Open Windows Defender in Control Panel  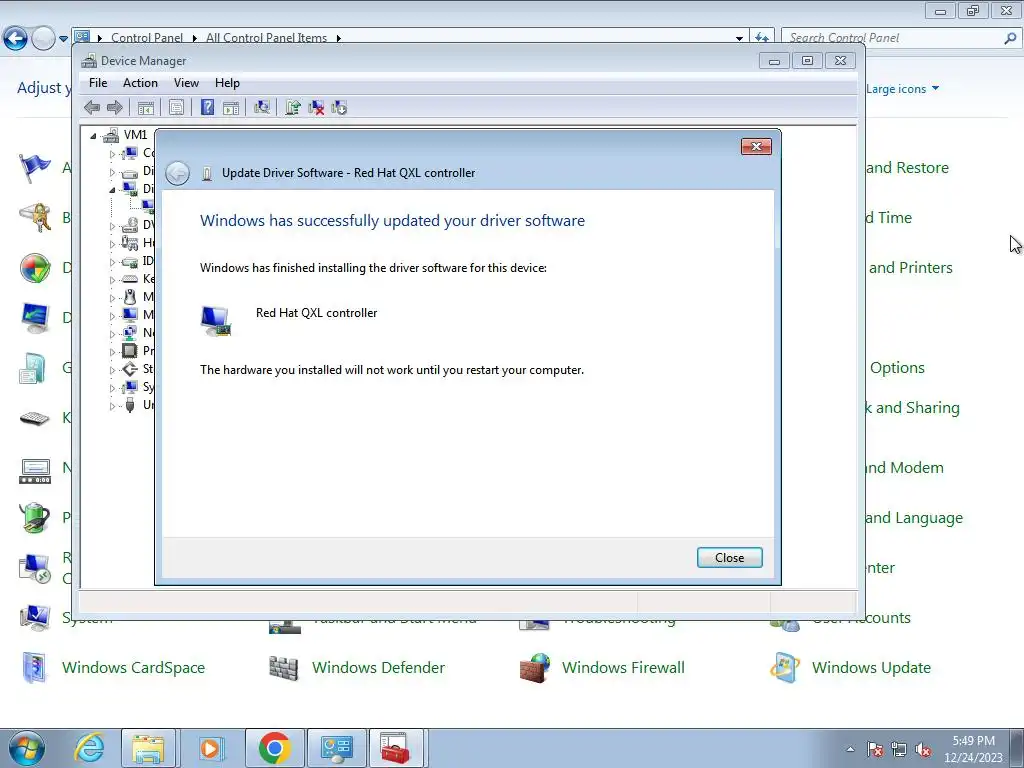378,667
